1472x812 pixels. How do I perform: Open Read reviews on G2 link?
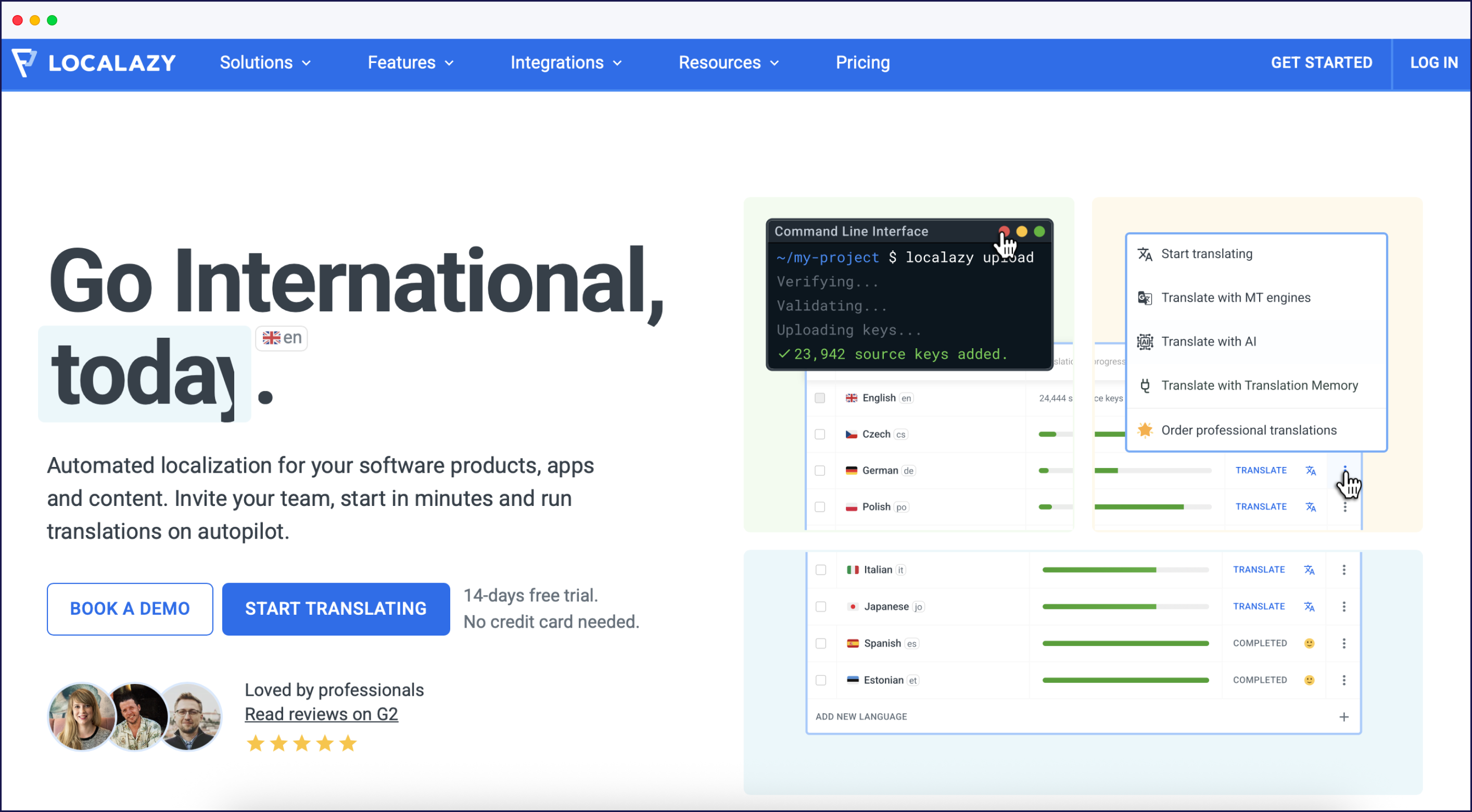[321, 715]
